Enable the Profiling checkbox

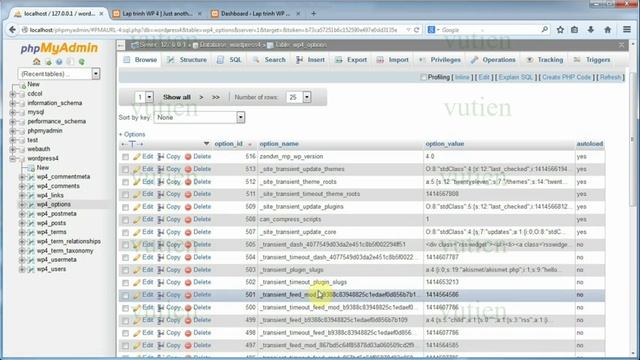pos(423,78)
